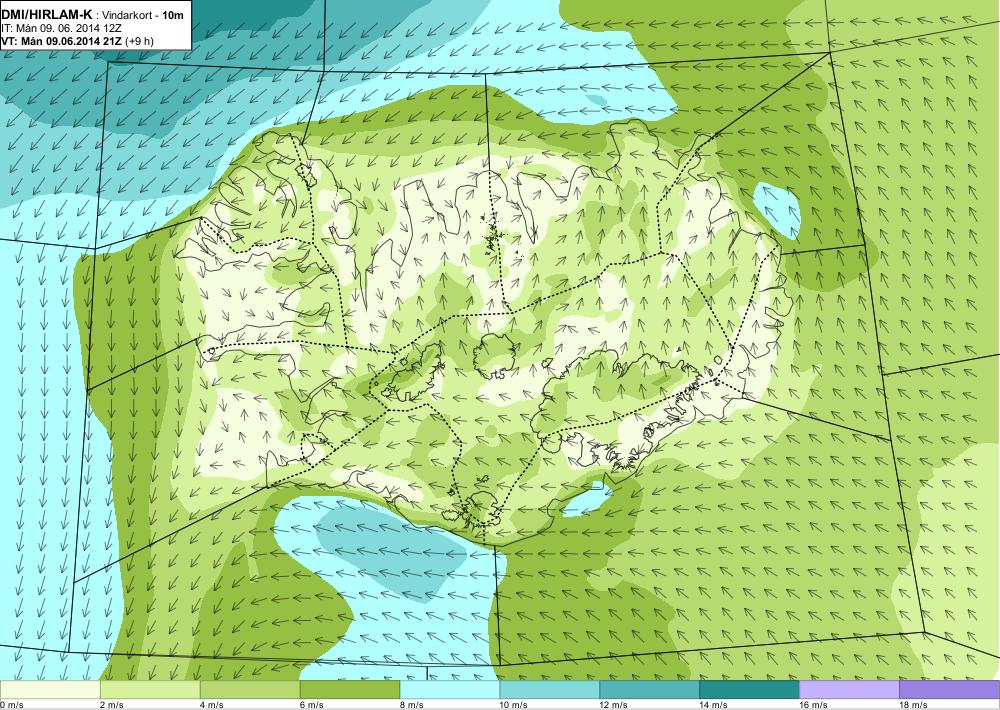Click the "8 m/s" legend label
This screenshot has height=710, width=1000.
click(x=412, y=705)
